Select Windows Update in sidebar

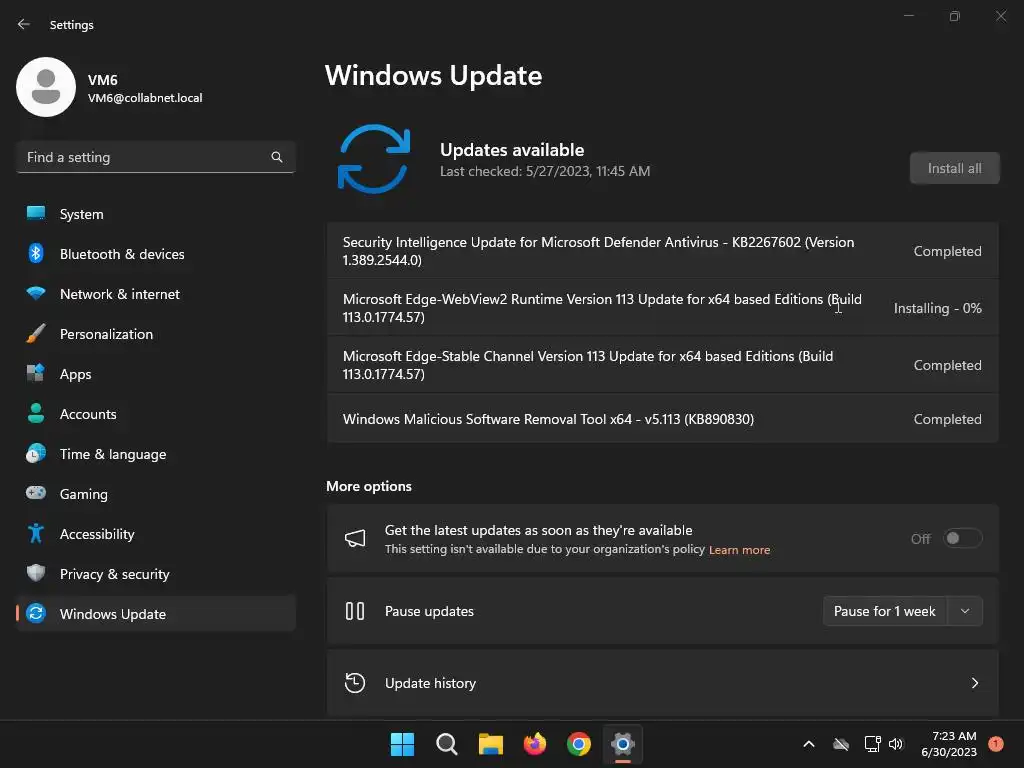[x=155, y=613]
